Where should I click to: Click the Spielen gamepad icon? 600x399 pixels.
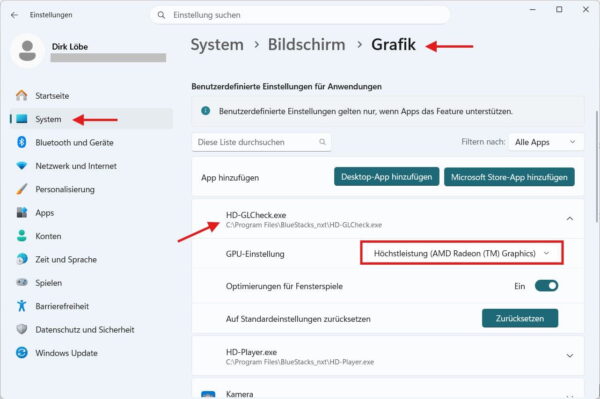click(21, 282)
